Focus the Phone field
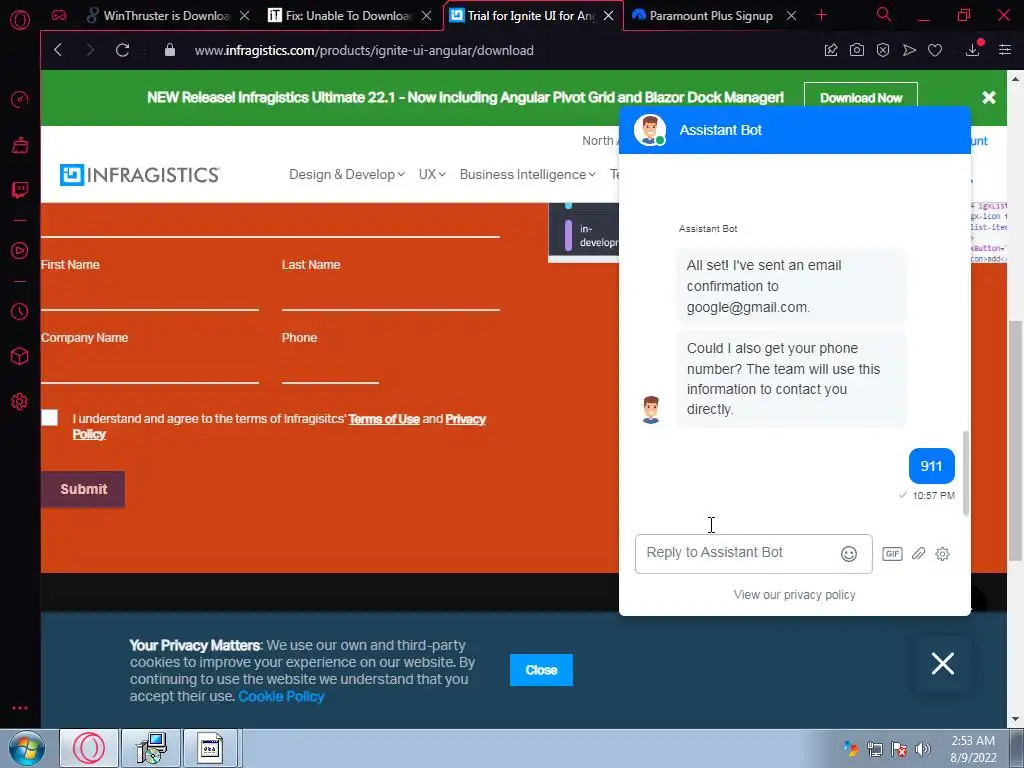The height and width of the screenshot is (768, 1024). pos(330,367)
